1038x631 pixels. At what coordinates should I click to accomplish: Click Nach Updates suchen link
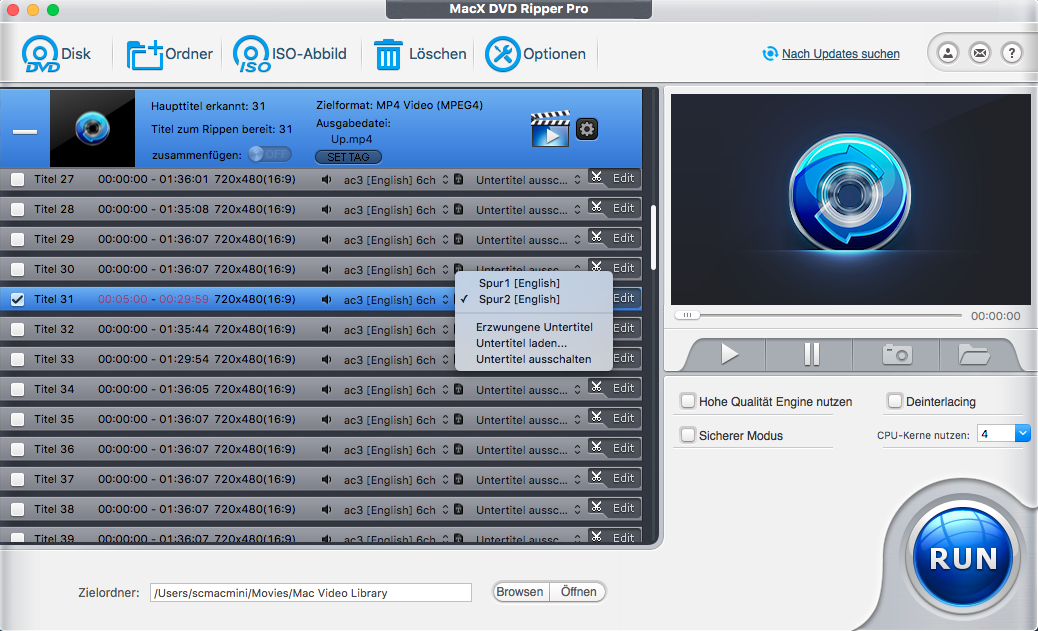click(840, 54)
